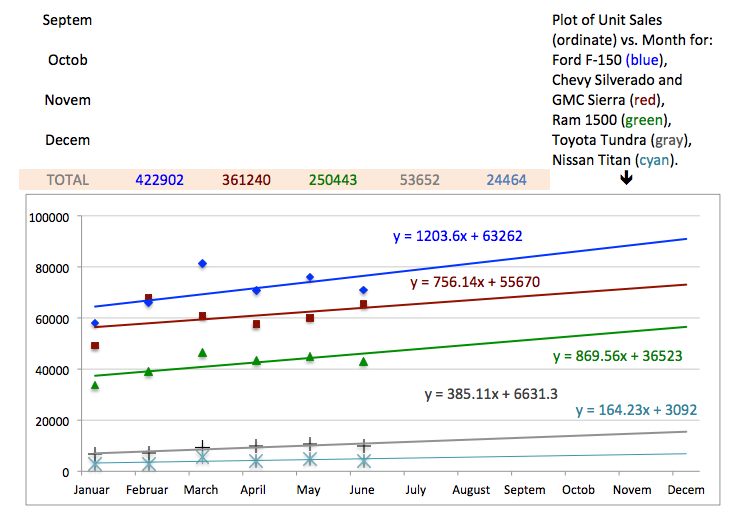Click the green triangle marker for March

(202, 353)
